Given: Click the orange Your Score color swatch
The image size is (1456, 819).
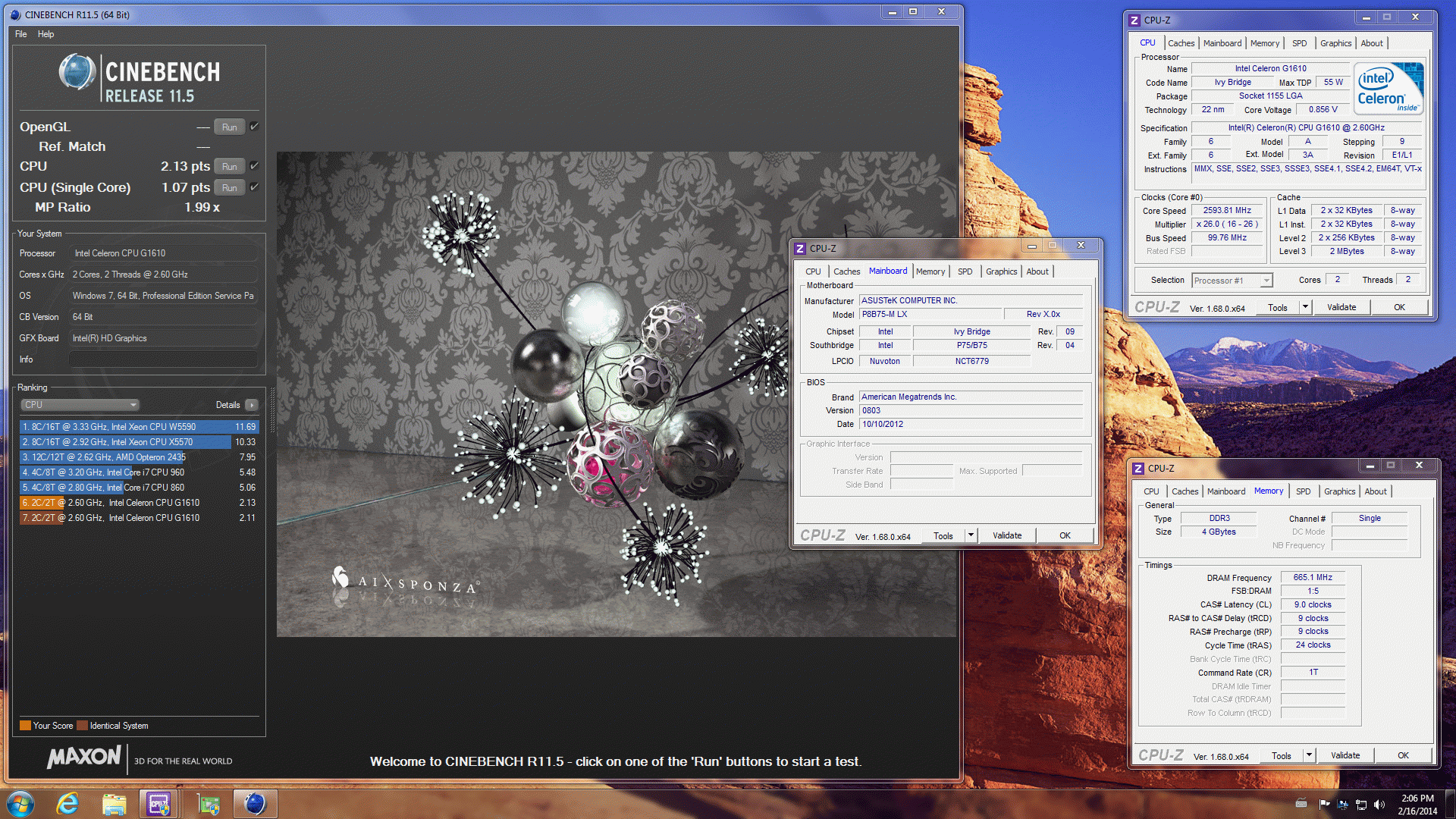Looking at the screenshot, I should tap(25, 726).
